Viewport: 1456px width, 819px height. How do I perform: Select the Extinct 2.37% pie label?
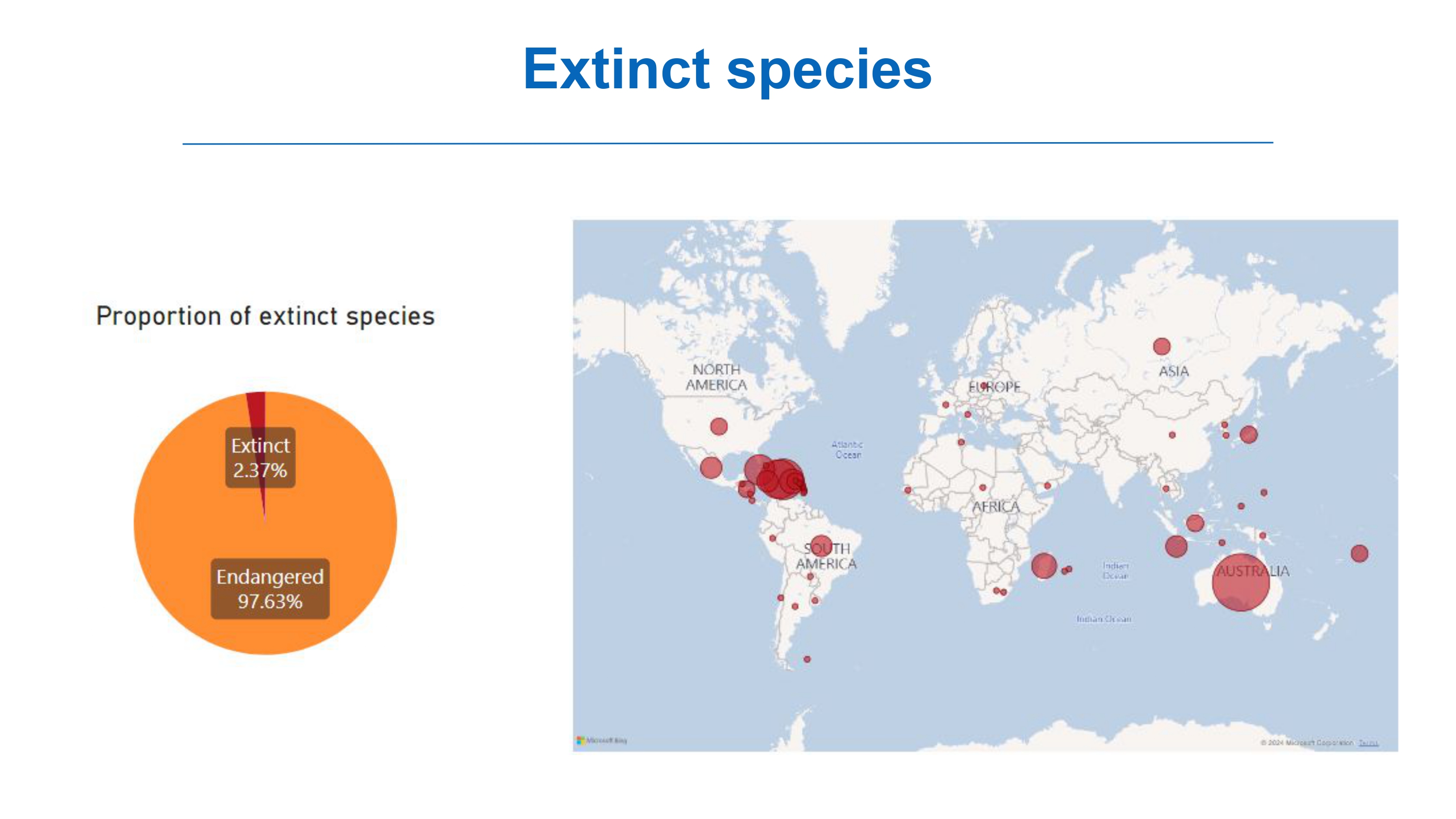260,458
